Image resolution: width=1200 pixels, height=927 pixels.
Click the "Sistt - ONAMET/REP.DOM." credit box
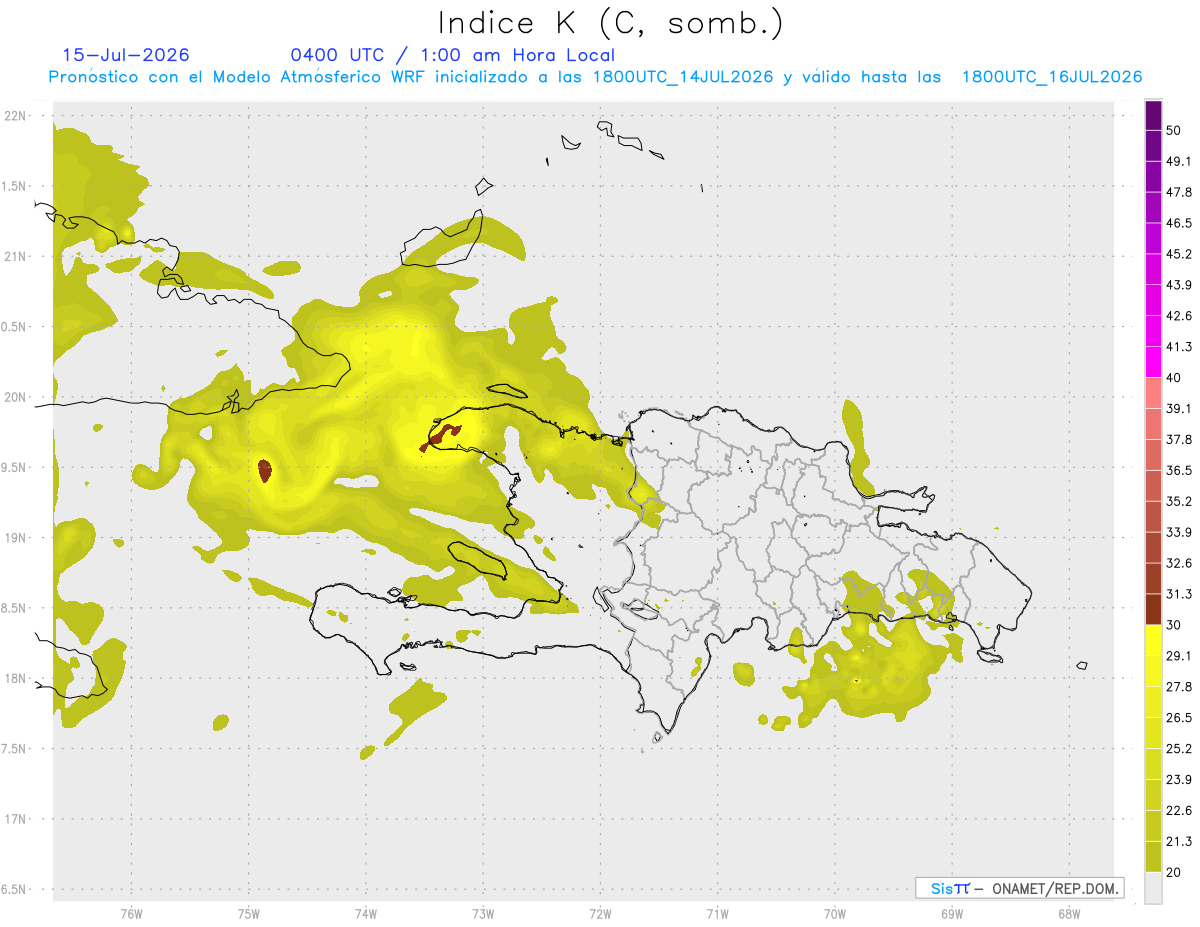[x=1019, y=888]
